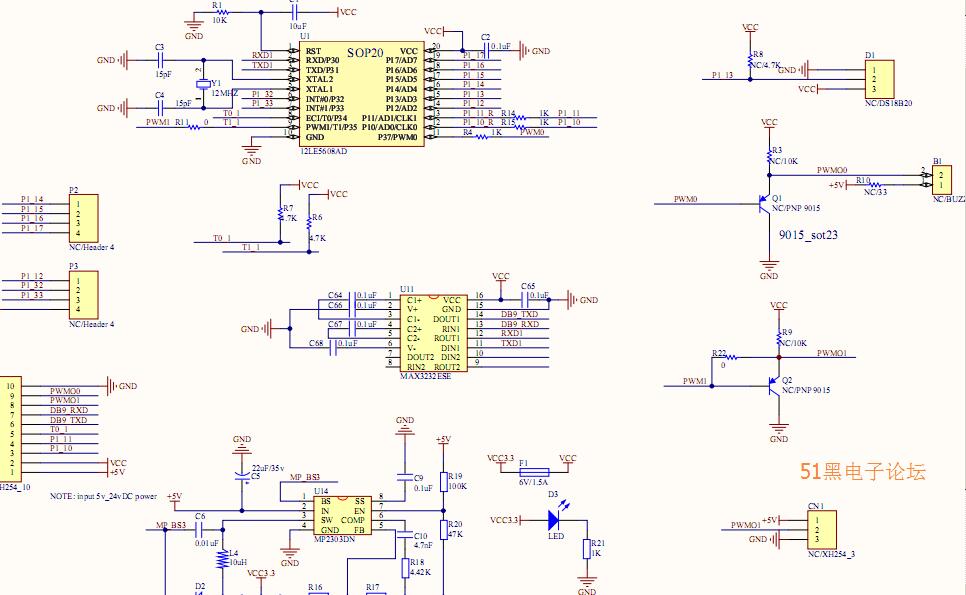Select the C65 0.1uF capacitor near U11 VCC
Image resolution: width=966 pixels, height=595 pixels.
pos(526,300)
